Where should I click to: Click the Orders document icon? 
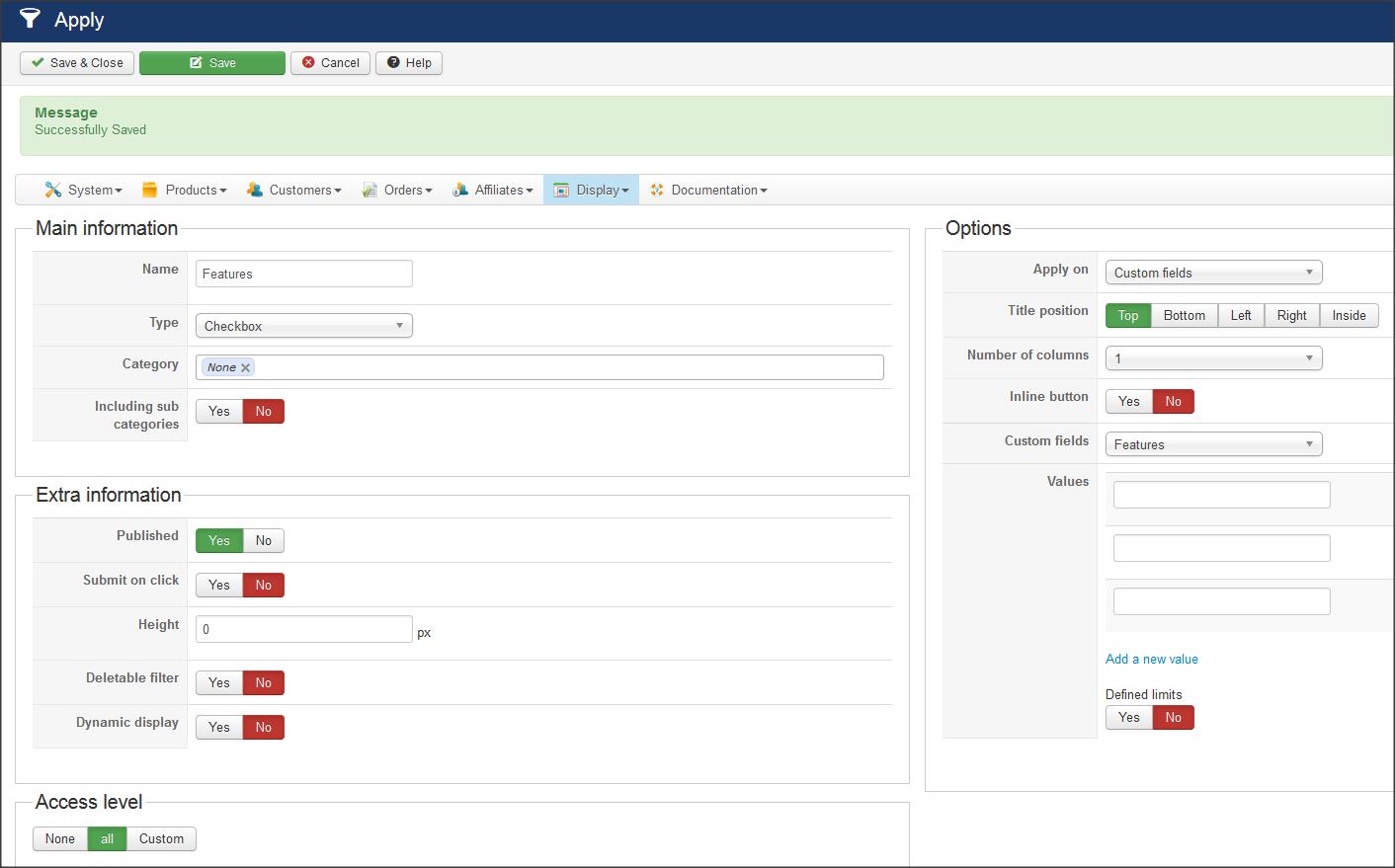click(x=369, y=190)
